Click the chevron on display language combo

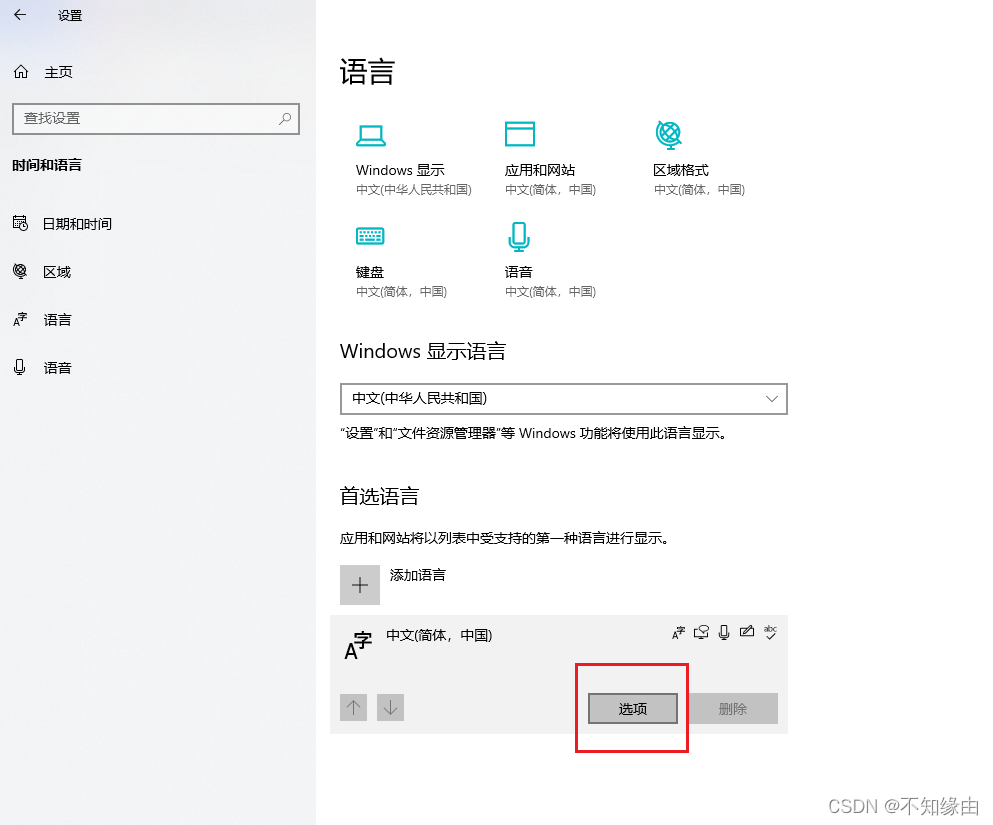tap(771, 399)
